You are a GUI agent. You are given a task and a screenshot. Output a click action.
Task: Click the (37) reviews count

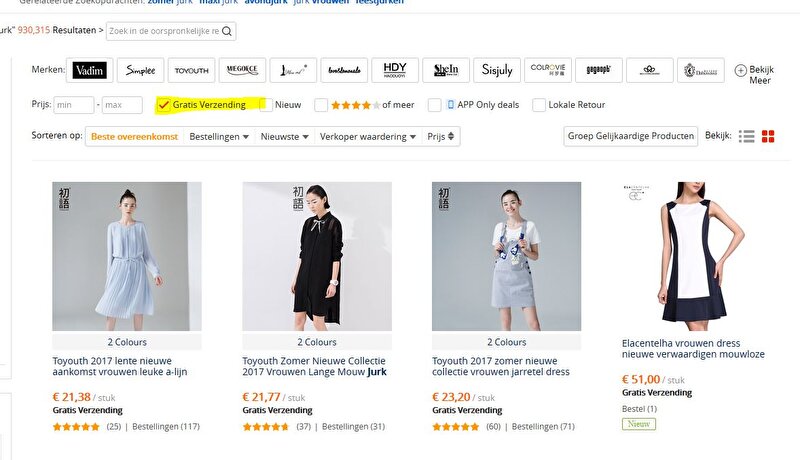point(304,427)
